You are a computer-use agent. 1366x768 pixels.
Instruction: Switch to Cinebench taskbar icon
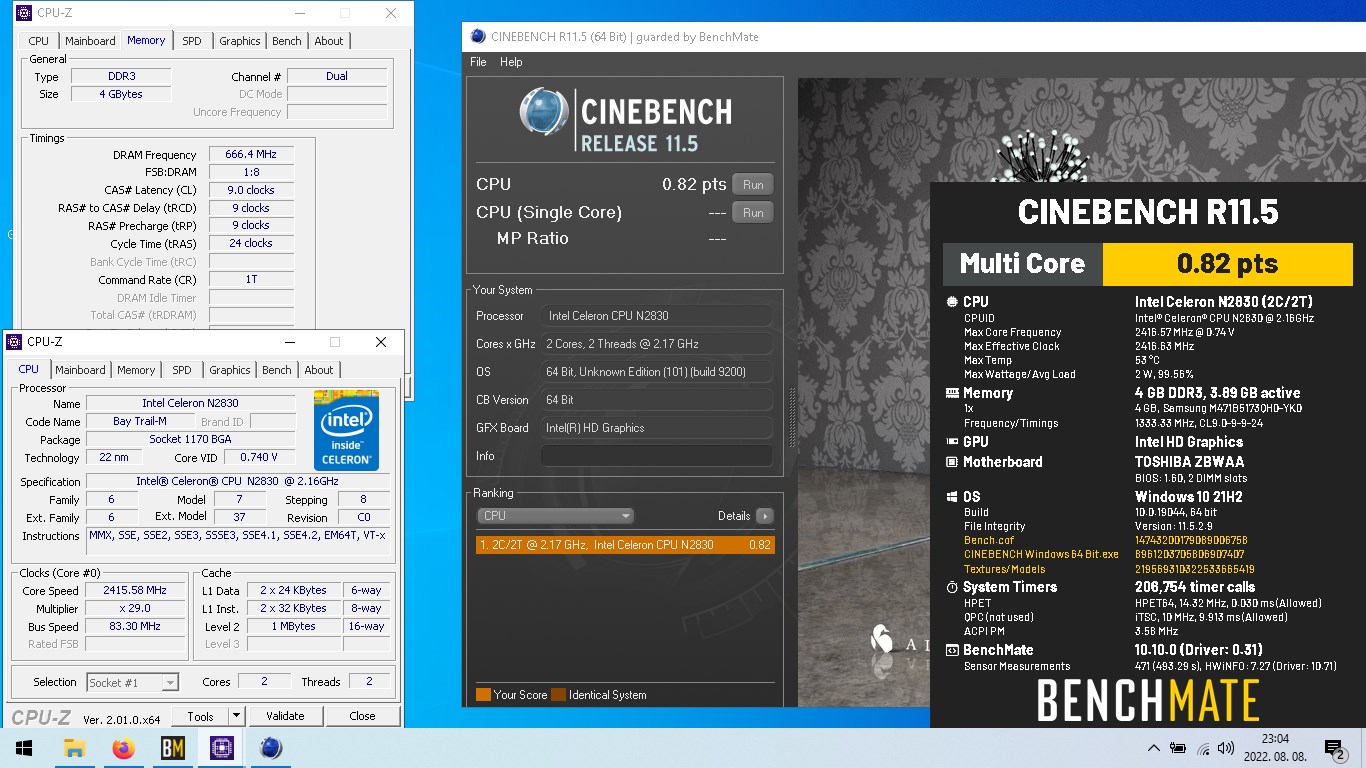[x=270, y=747]
